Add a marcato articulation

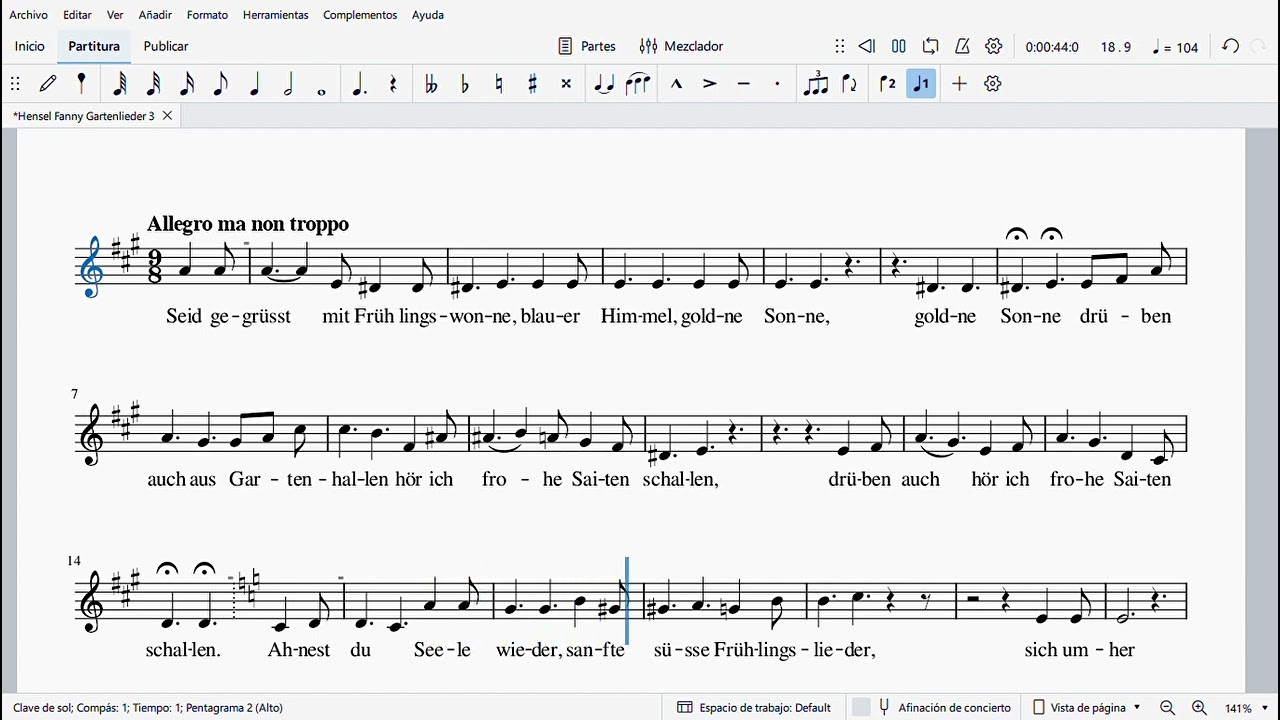click(676, 84)
